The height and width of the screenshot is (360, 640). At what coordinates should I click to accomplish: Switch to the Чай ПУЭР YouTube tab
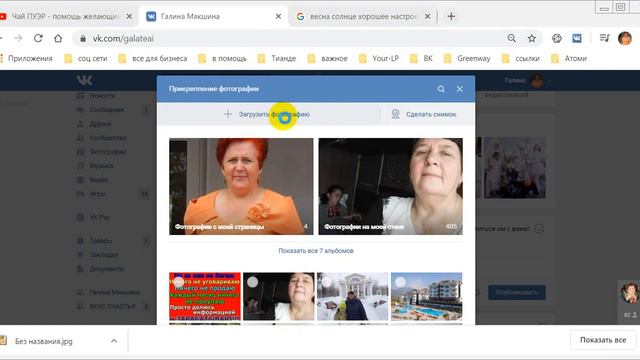[65, 16]
